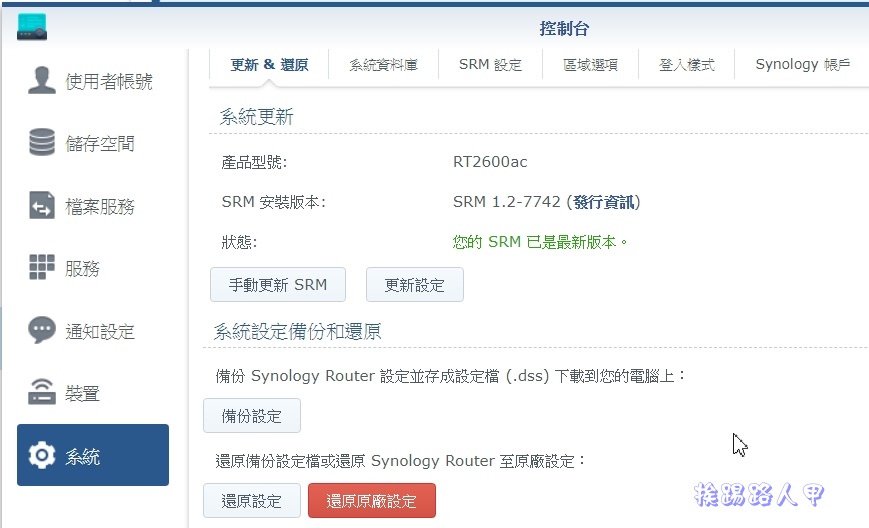869x528 pixels.
Task: Open the 檔案服務 file services icon
Action: click(x=42, y=205)
